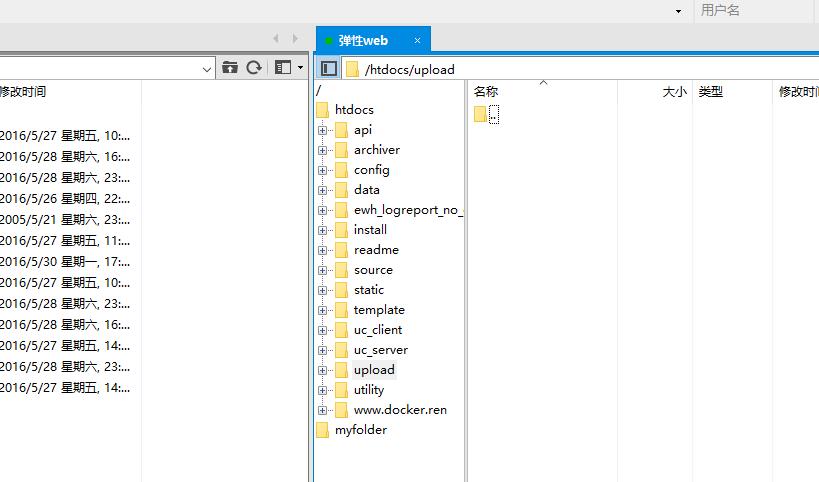
Task: Select the myfolder folder in tree
Action: point(360,430)
